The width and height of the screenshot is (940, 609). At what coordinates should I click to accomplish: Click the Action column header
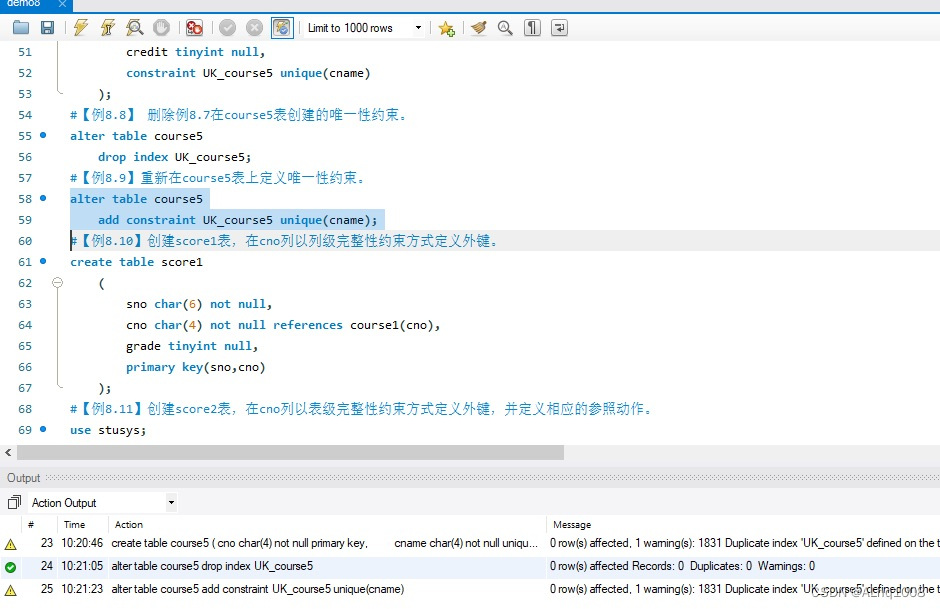tap(129, 524)
